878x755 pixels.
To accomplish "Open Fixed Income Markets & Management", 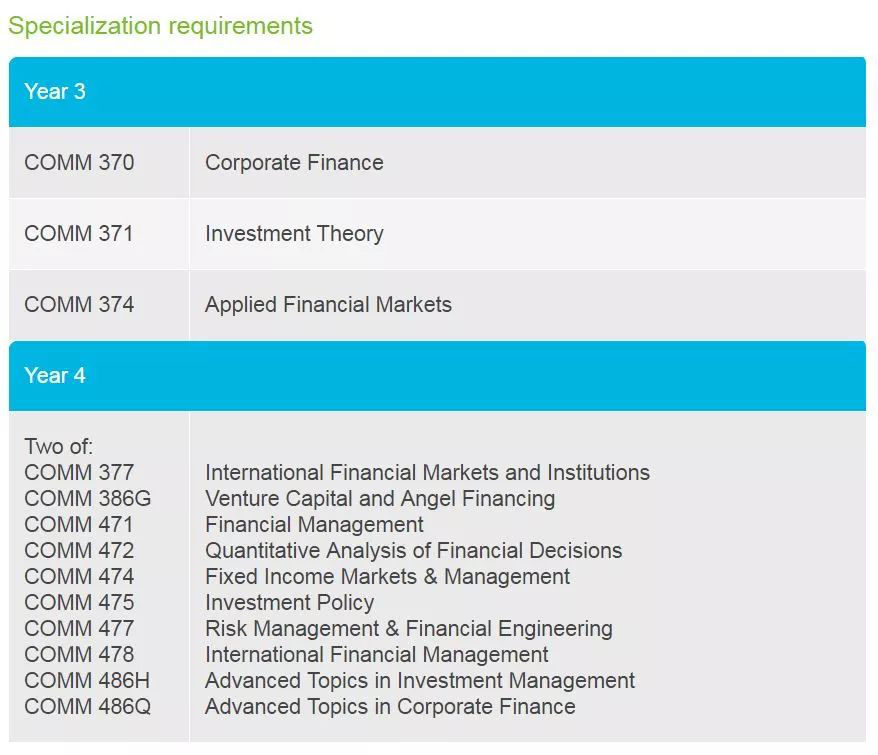I will 387,577.
